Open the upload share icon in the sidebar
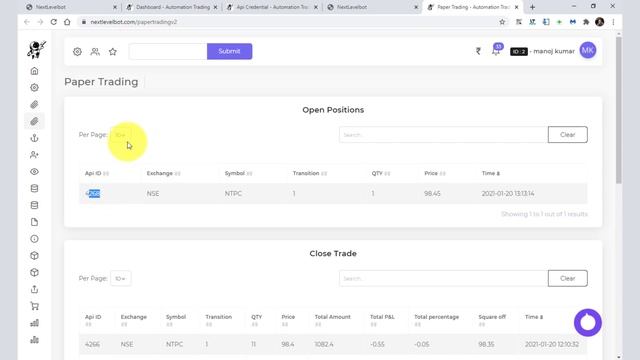 tap(34, 289)
